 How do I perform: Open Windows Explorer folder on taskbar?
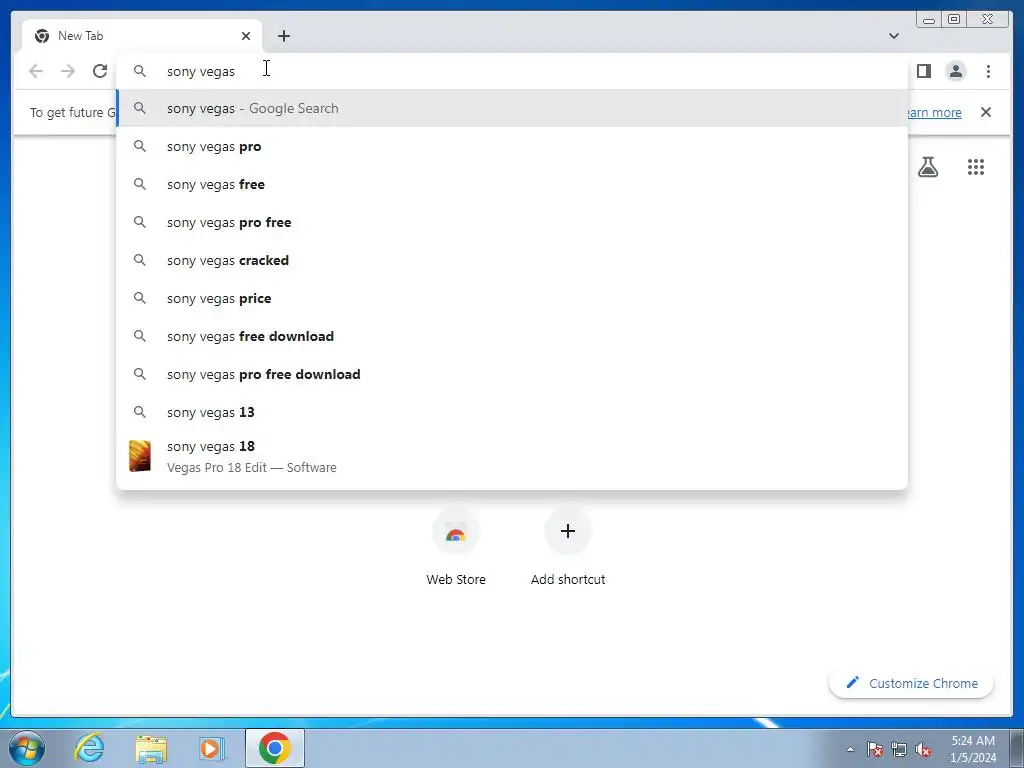point(151,748)
